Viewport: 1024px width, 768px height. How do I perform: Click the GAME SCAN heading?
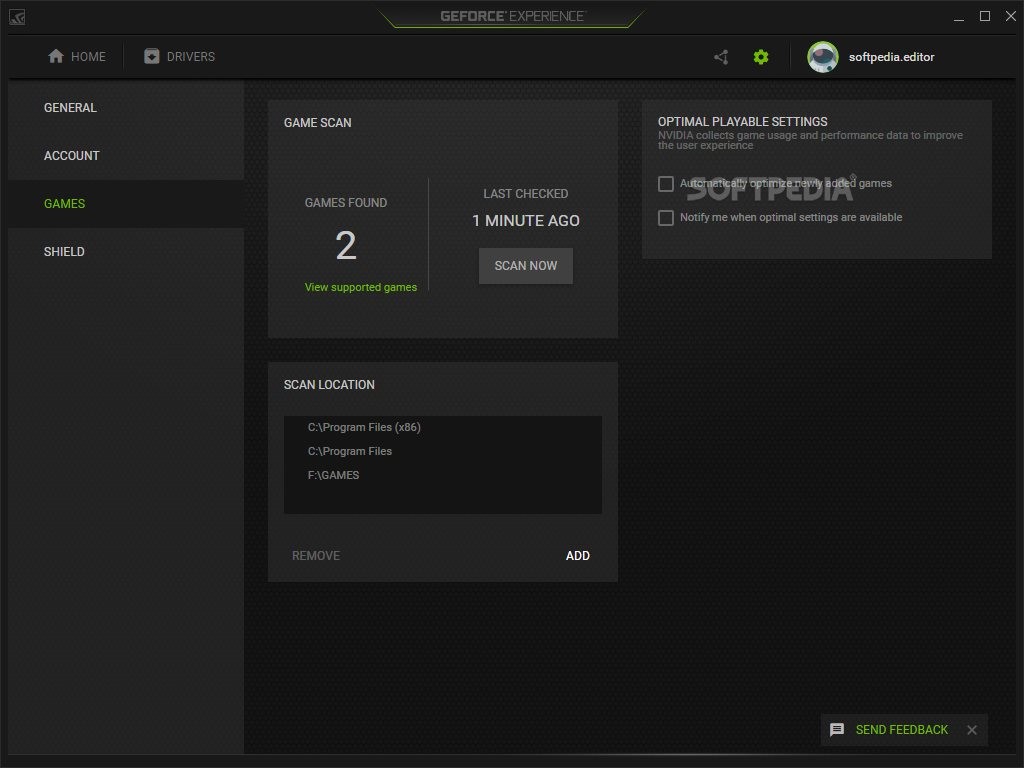point(317,123)
